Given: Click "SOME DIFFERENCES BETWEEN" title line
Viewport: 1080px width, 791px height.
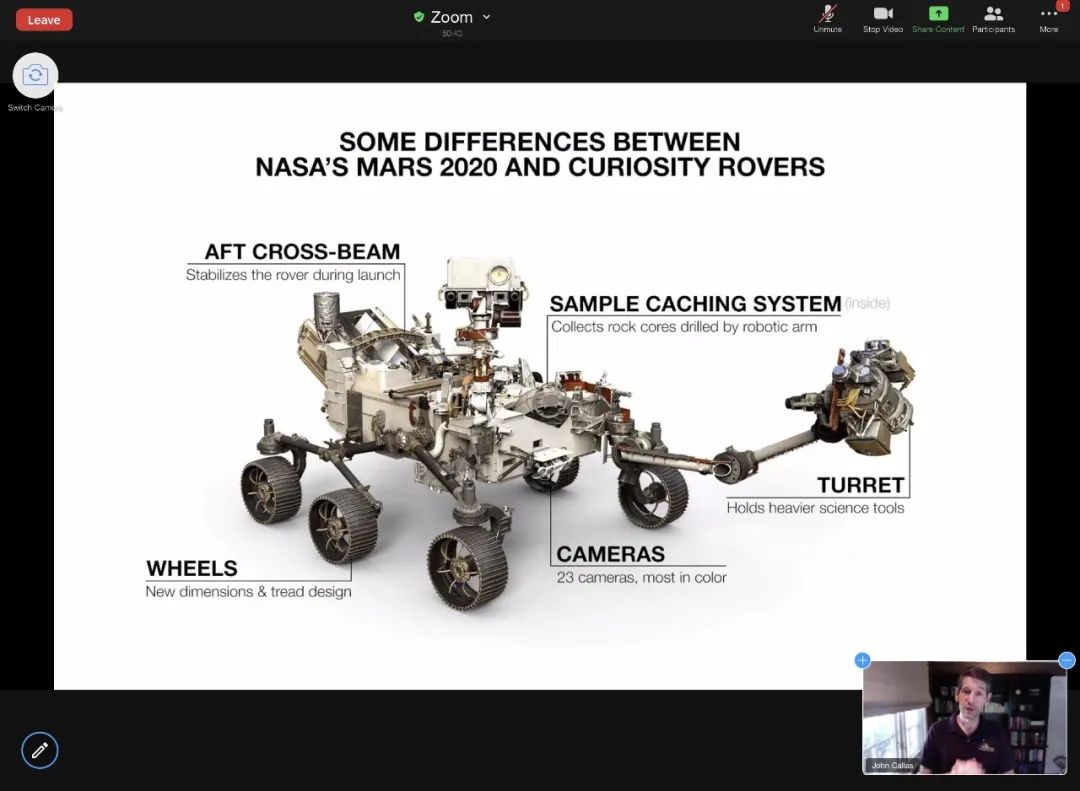Looking at the screenshot, I should (x=539, y=142).
